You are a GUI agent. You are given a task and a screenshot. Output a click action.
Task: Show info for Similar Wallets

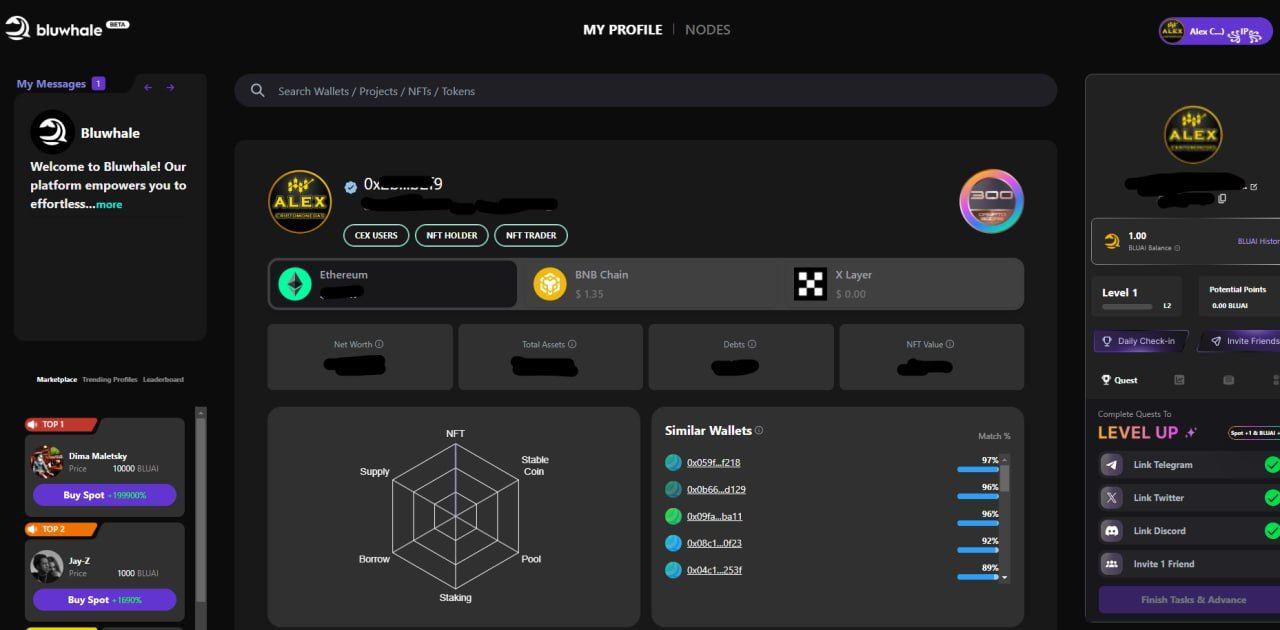coord(759,430)
